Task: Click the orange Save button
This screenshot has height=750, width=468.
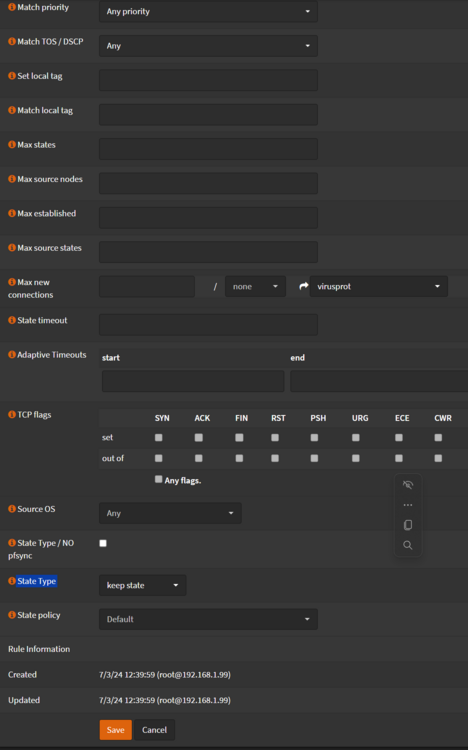Action: point(115,729)
